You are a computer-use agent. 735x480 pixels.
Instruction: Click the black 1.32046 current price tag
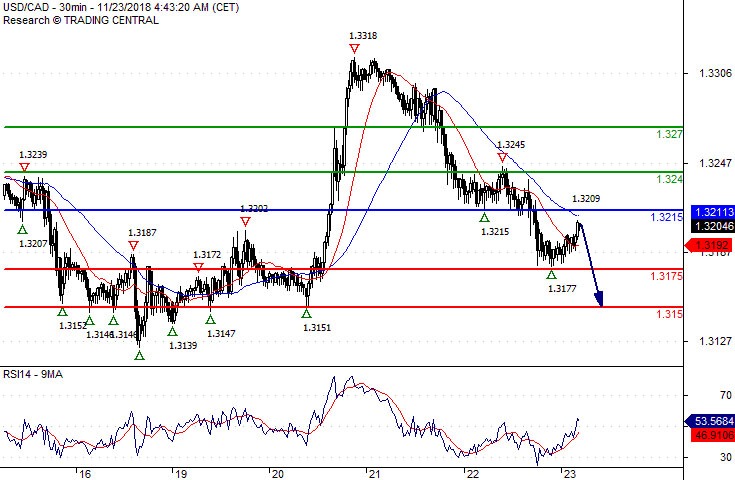(713, 226)
